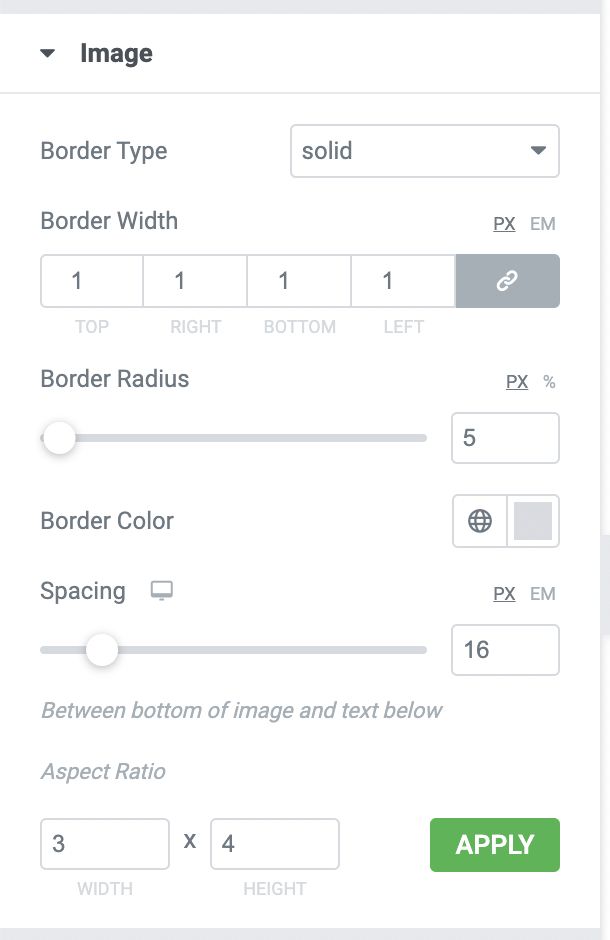
Task: Click the Aspect Ratio WIDTH field
Action: point(105,844)
